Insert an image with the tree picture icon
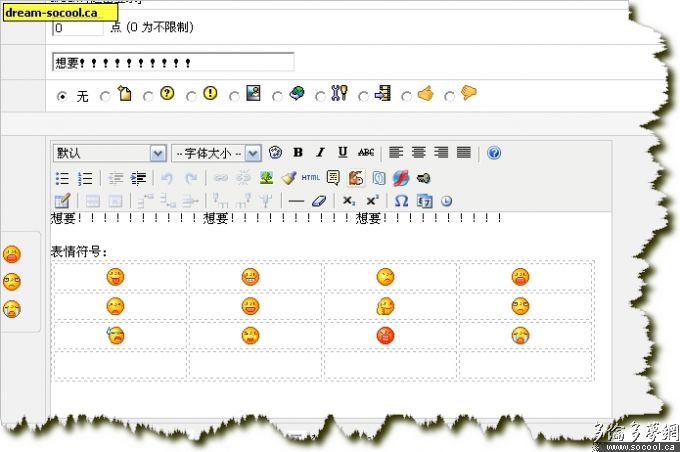 [266, 178]
